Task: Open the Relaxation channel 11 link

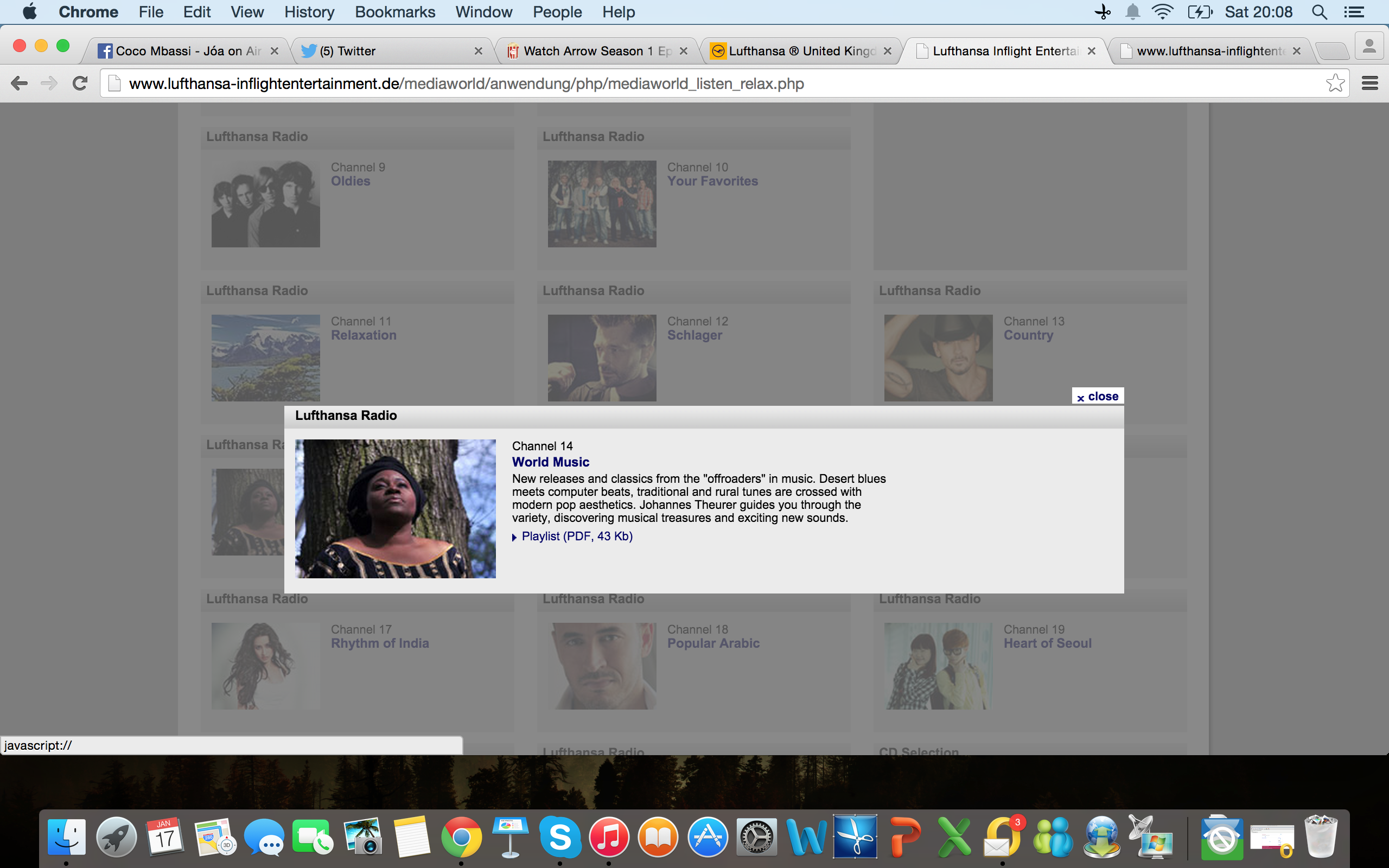Action: [364, 335]
